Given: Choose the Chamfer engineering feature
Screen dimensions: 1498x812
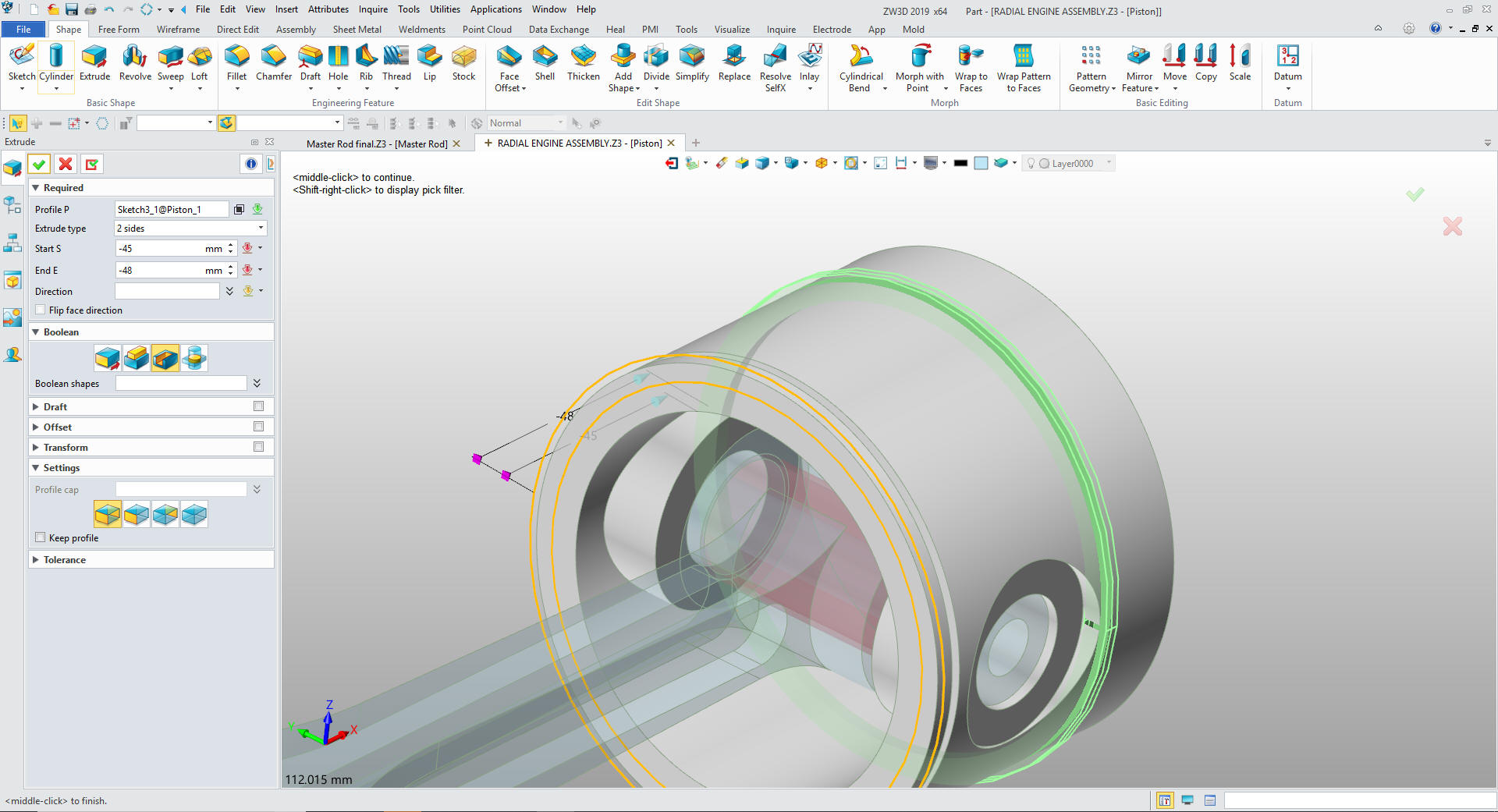Looking at the screenshot, I should click(273, 62).
